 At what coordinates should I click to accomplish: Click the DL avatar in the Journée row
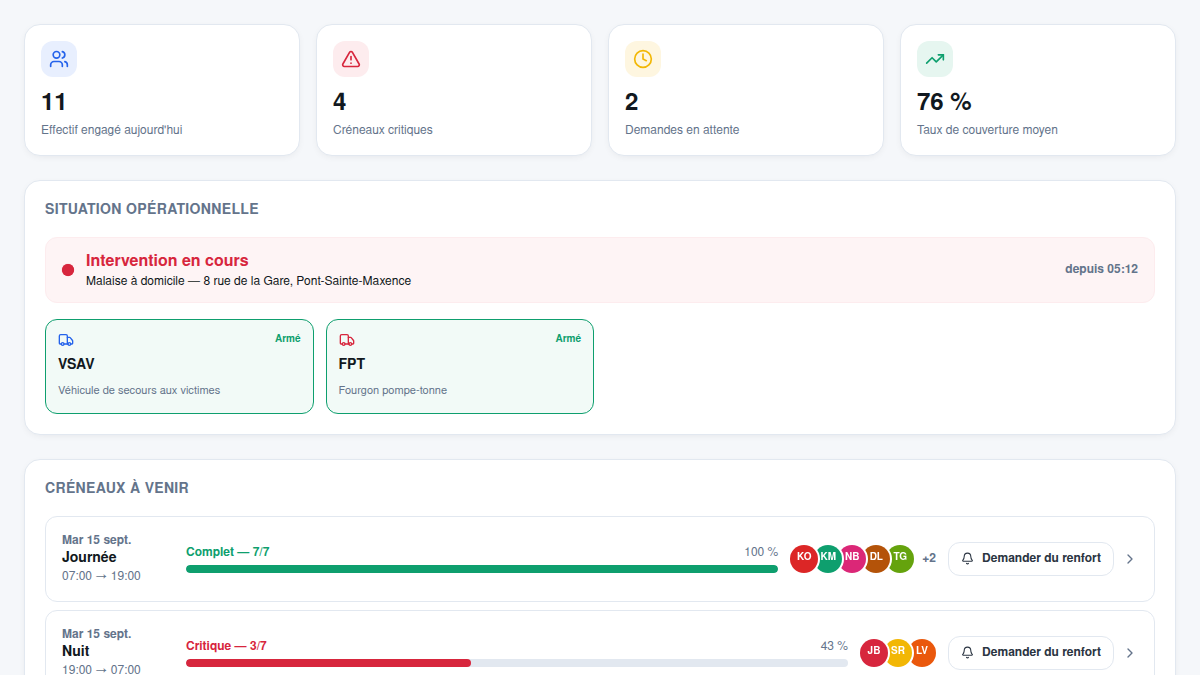[876, 558]
